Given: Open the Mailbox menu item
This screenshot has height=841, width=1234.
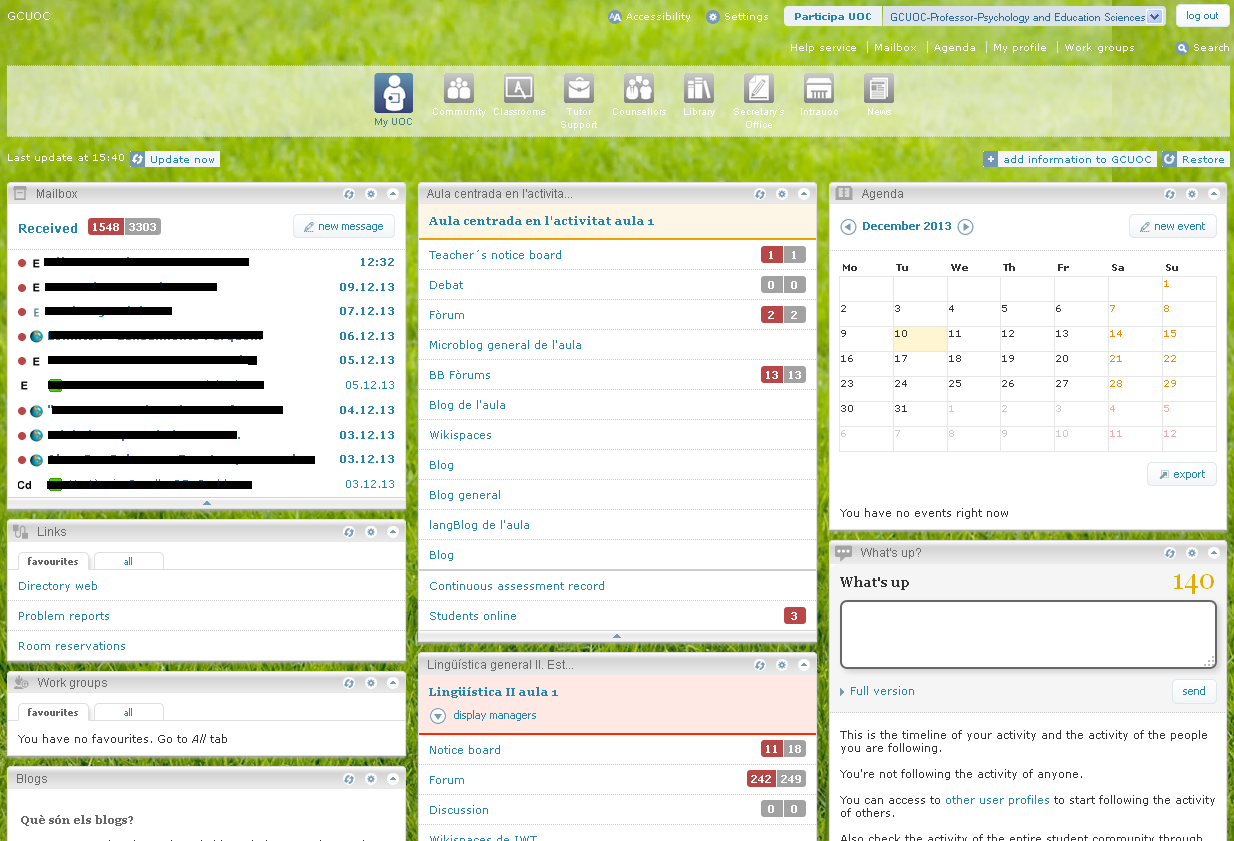Looking at the screenshot, I should coord(895,47).
